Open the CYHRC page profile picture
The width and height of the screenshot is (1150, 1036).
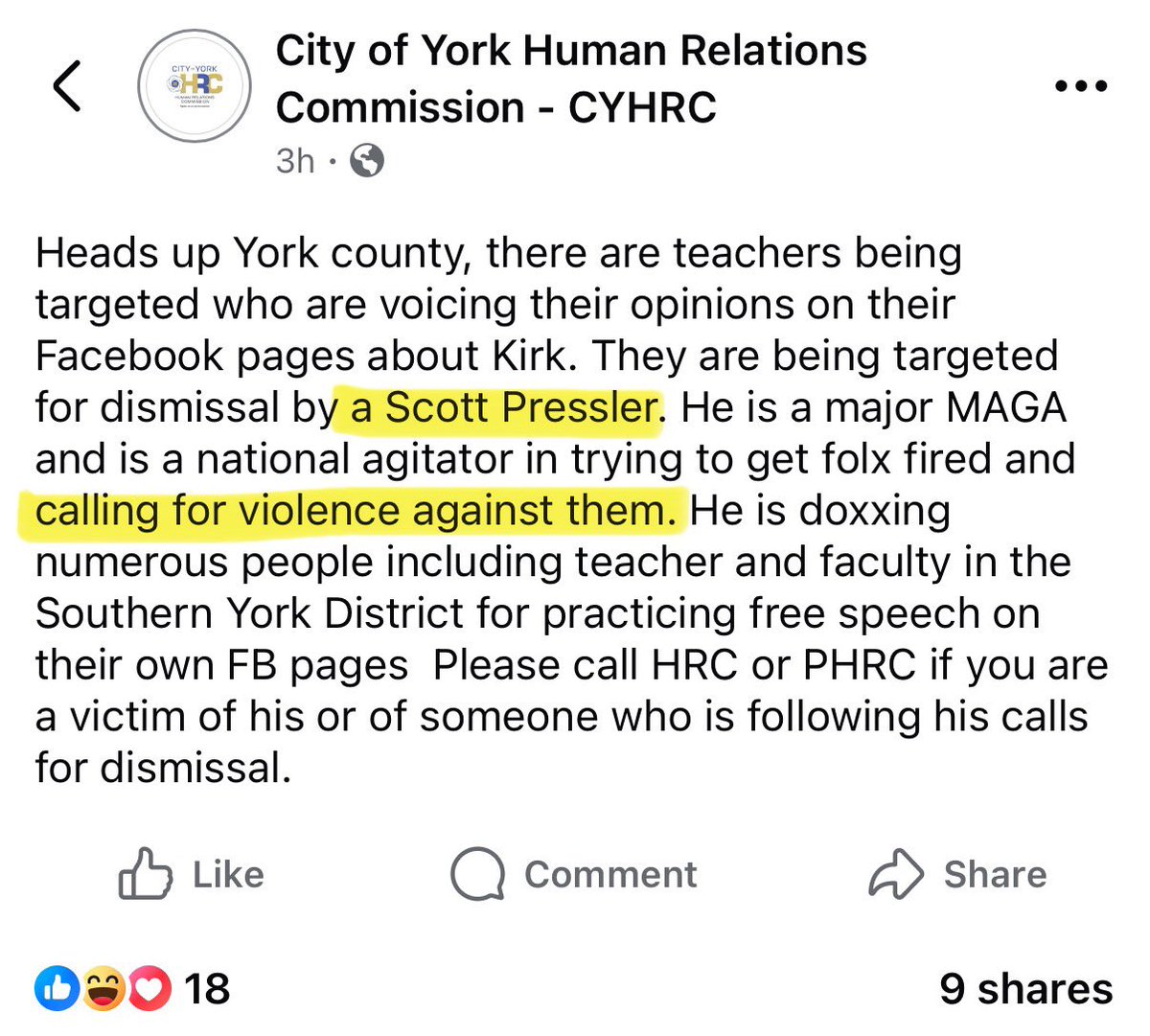pyautogui.click(x=195, y=85)
